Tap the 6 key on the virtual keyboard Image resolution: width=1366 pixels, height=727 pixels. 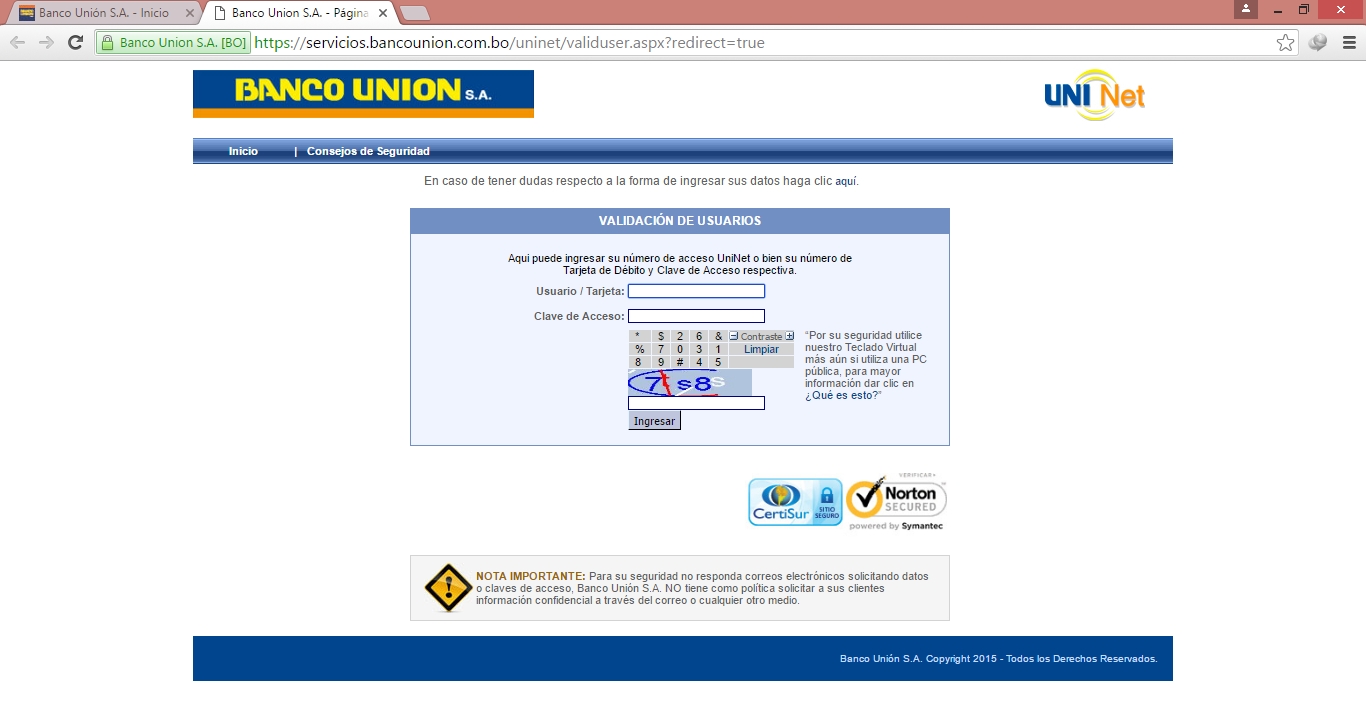[699, 336]
